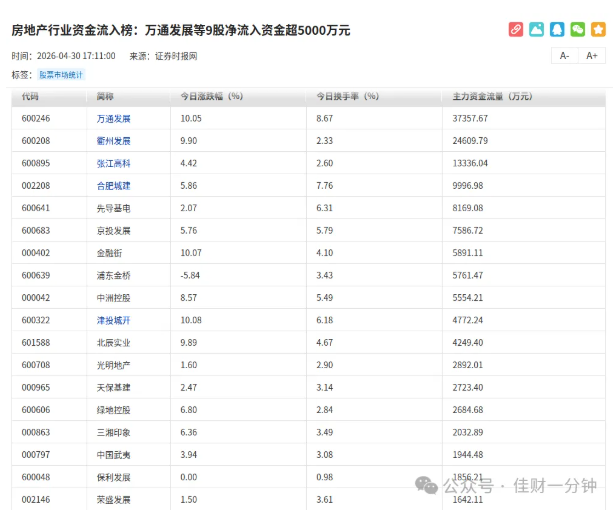Click the 荣盛发展 name cell
This screenshot has width=613, height=525.
pos(113,500)
